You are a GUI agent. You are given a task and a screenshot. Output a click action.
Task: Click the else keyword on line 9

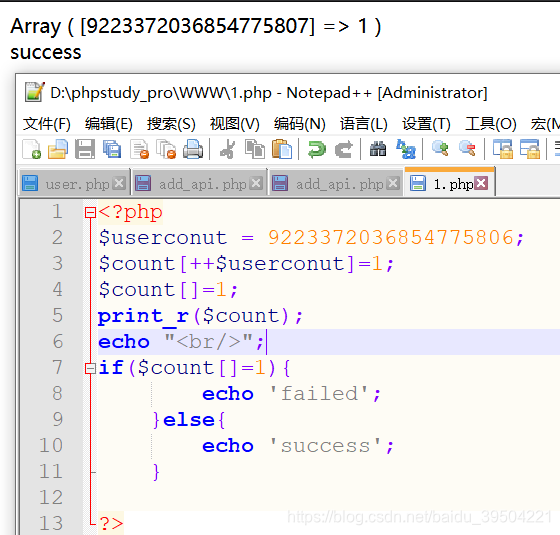click(189, 420)
